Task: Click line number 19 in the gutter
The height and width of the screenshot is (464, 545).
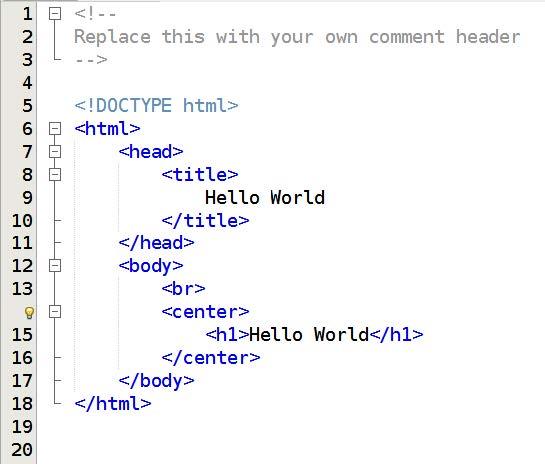Action: point(22,426)
